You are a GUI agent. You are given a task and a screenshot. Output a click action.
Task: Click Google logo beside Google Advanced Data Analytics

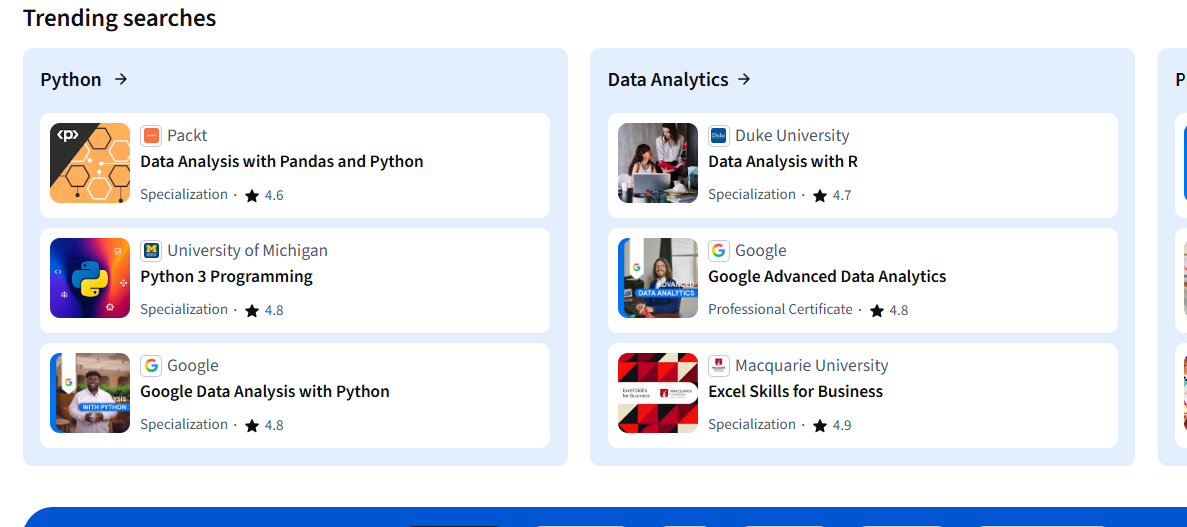(718, 251)
